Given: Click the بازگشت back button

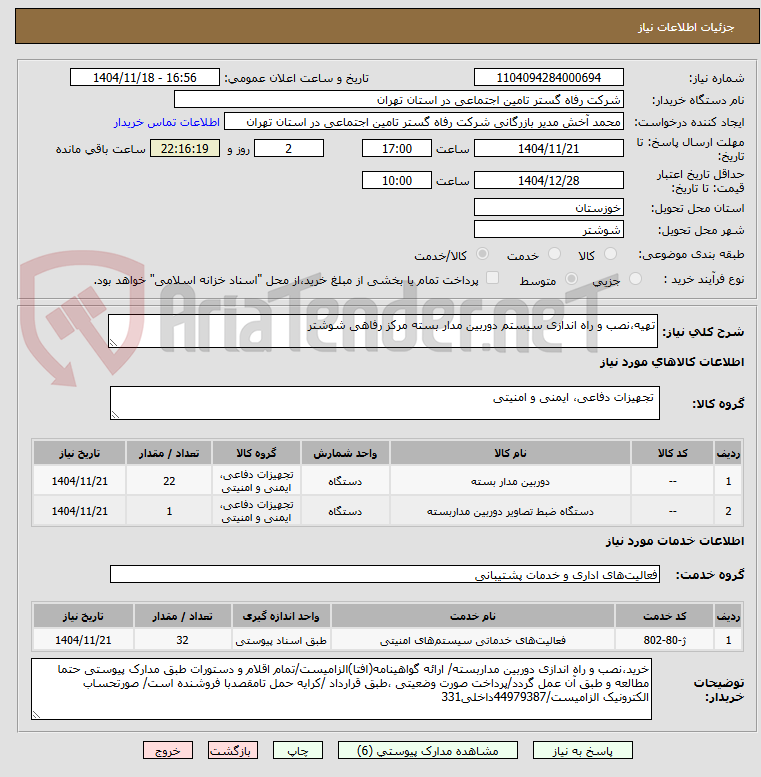Looking at the screenshot, I should coord(233,751).
